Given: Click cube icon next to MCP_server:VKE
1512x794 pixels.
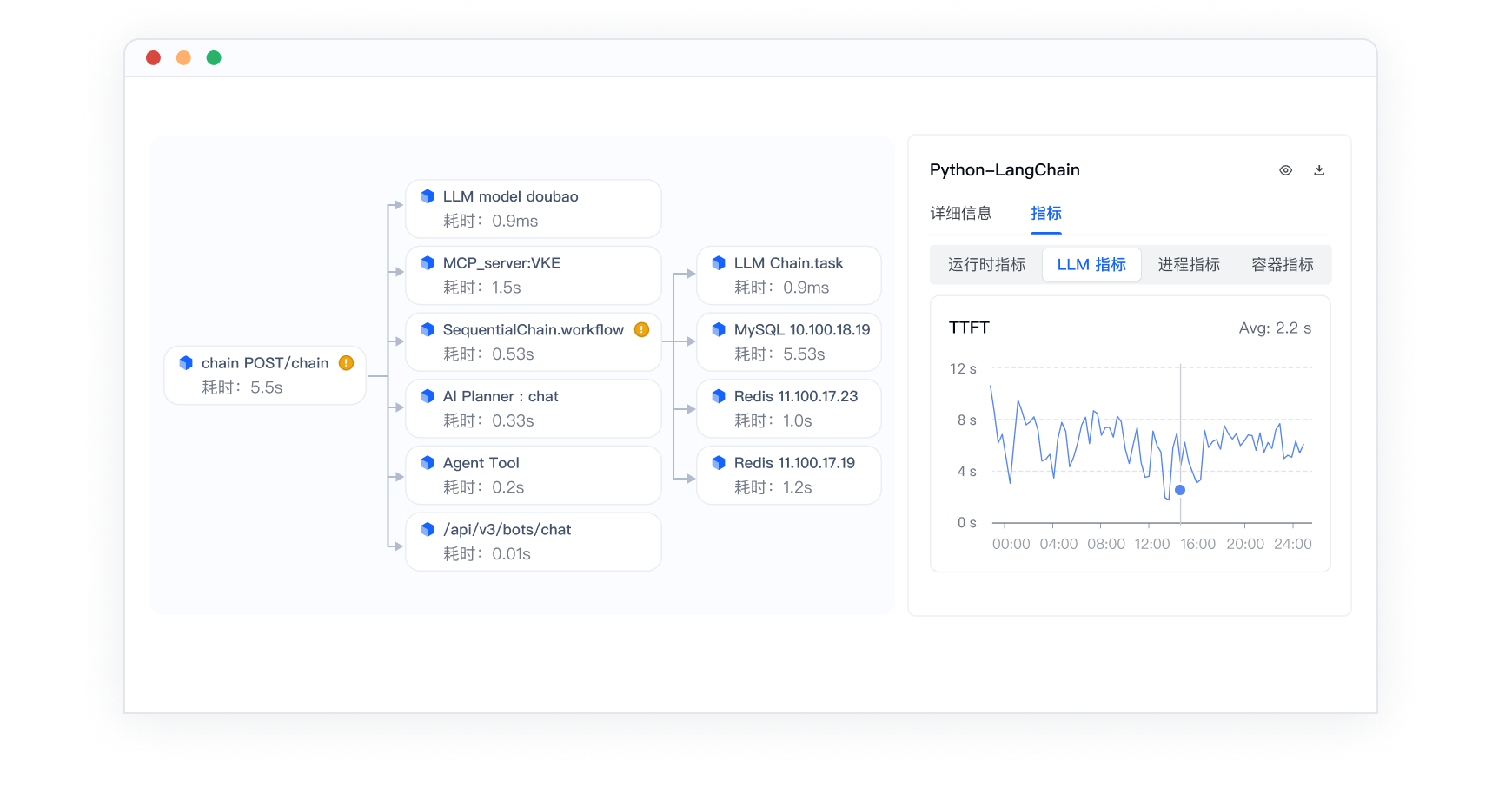Looking at the screenshot, I should pos(428,263).
